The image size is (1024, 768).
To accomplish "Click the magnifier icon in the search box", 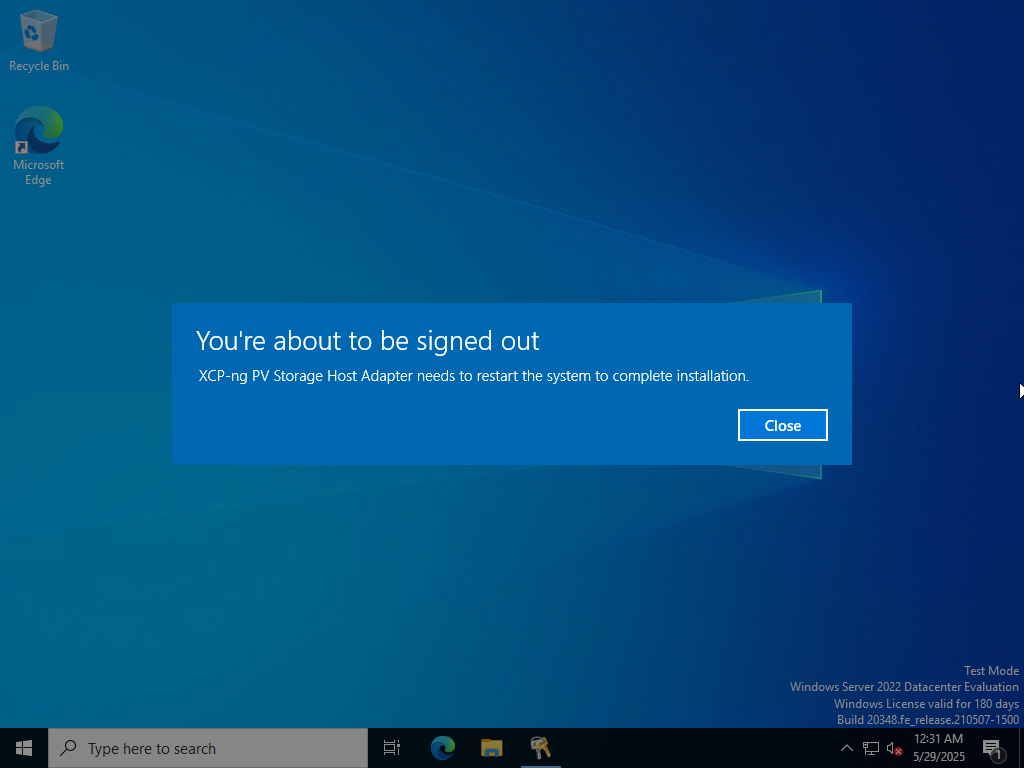I will click(x=69, y=747).
